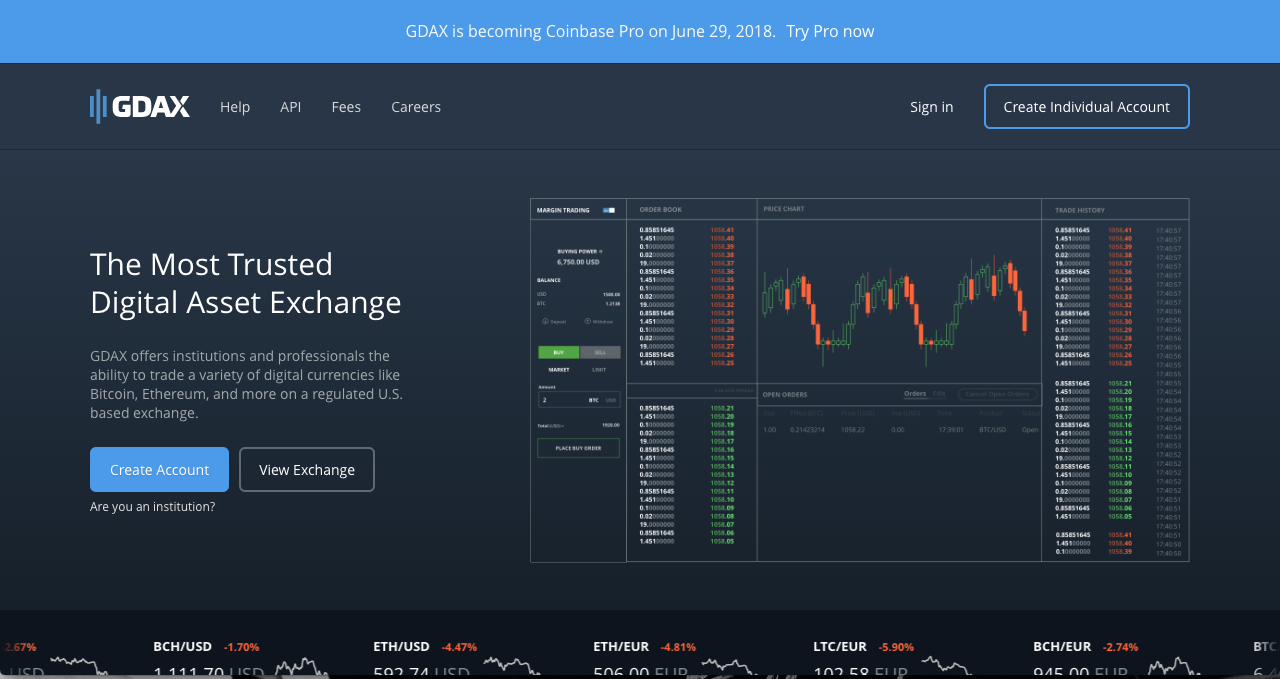Click the -5.90% change value
The image size is (1280, 679).
[896, 647]
